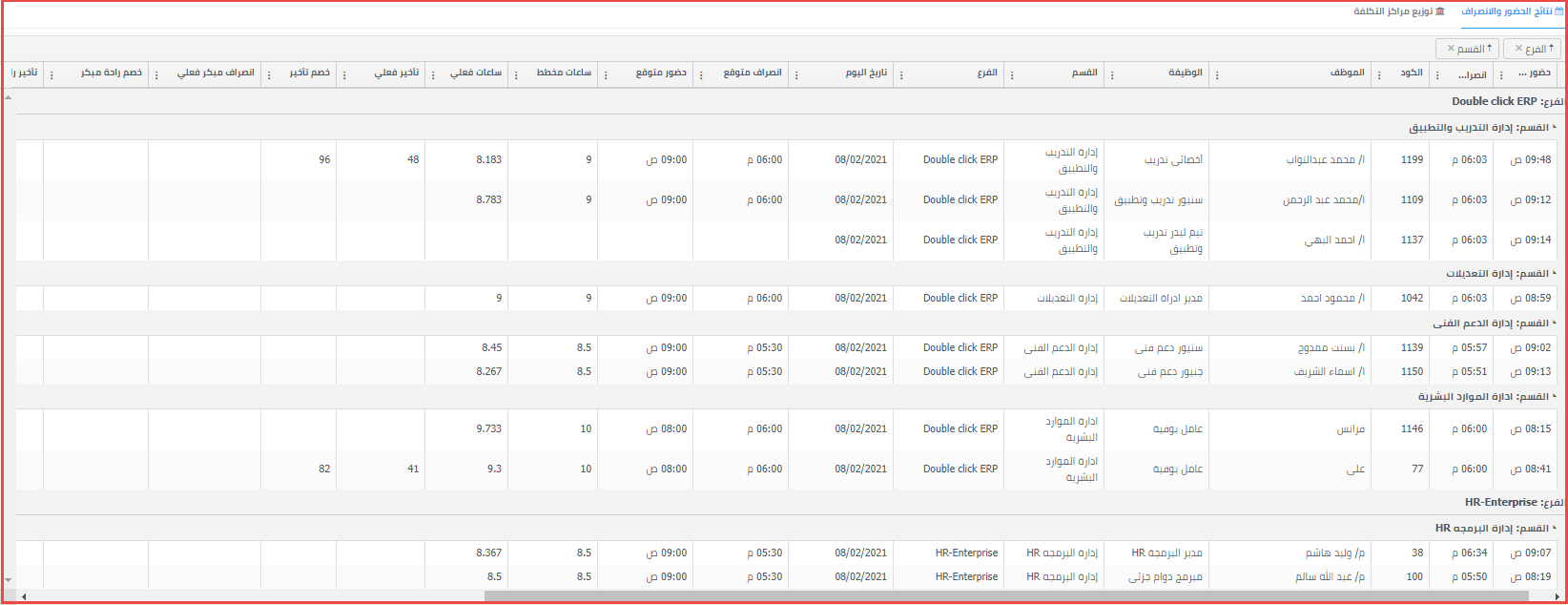Open column menu for truncated انصرا column
The image size is (1568, 605).
pos(1437,74)
